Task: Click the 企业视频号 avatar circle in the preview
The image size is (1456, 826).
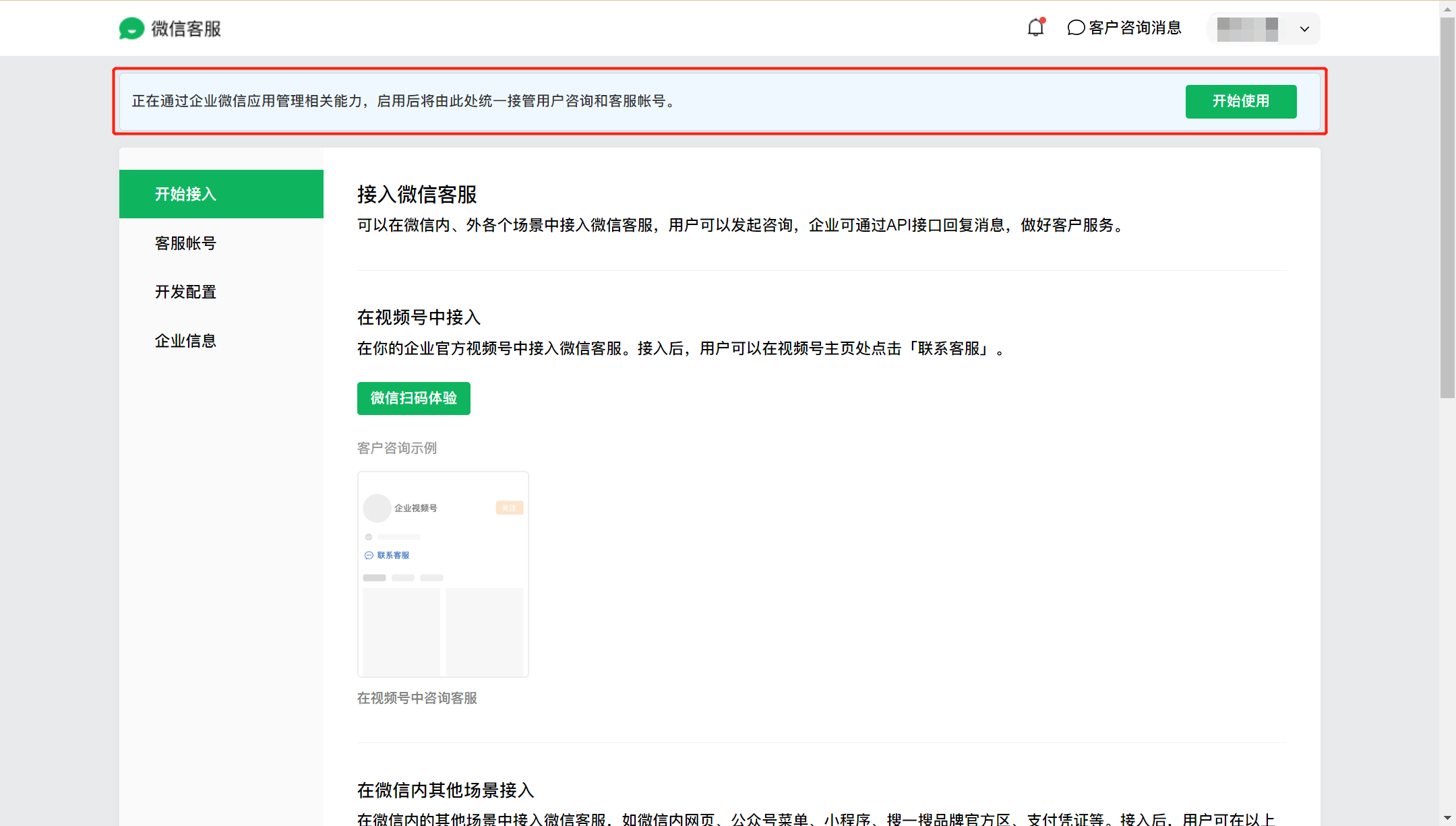Action: coord(377,508)
